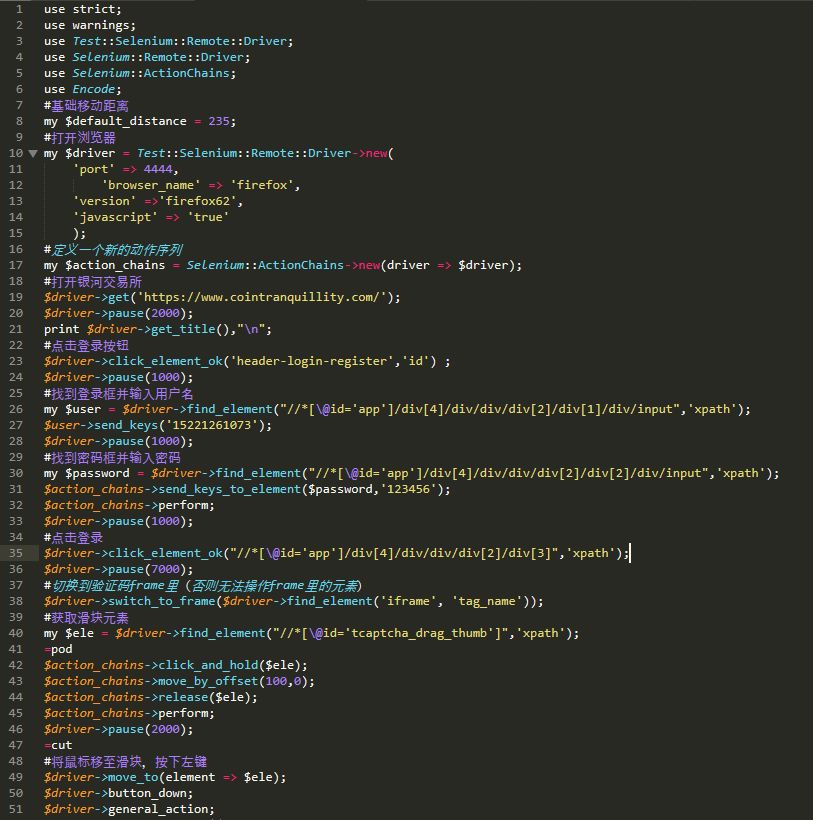Click the comment '#点击登录按钮'
The height and width of the screenshot is (820, 813).
pos(86,346)
